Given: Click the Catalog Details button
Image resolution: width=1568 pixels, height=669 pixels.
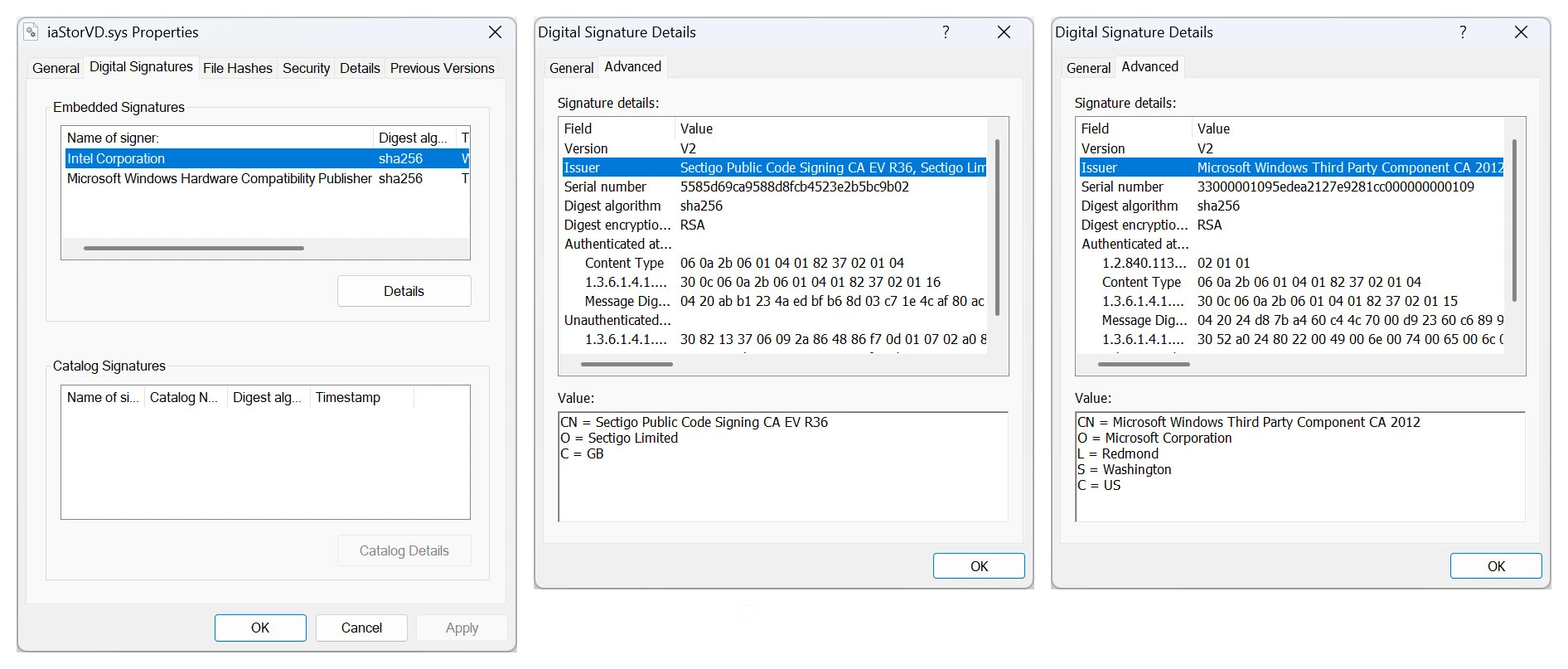Looking at the screenshot, I should [404, 550].
